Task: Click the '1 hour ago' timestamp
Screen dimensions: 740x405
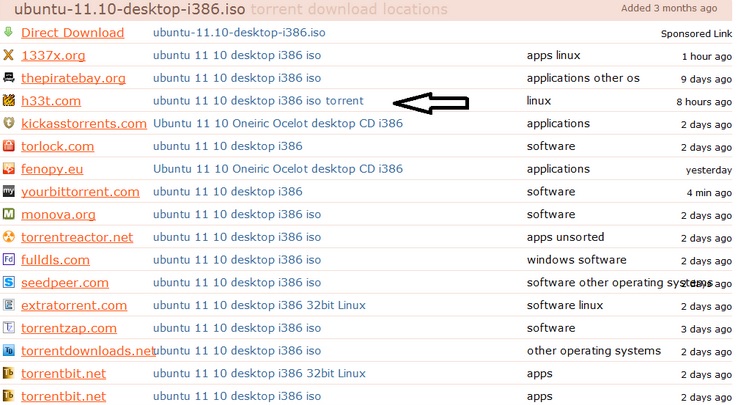Action: click(x=707, y=56)
